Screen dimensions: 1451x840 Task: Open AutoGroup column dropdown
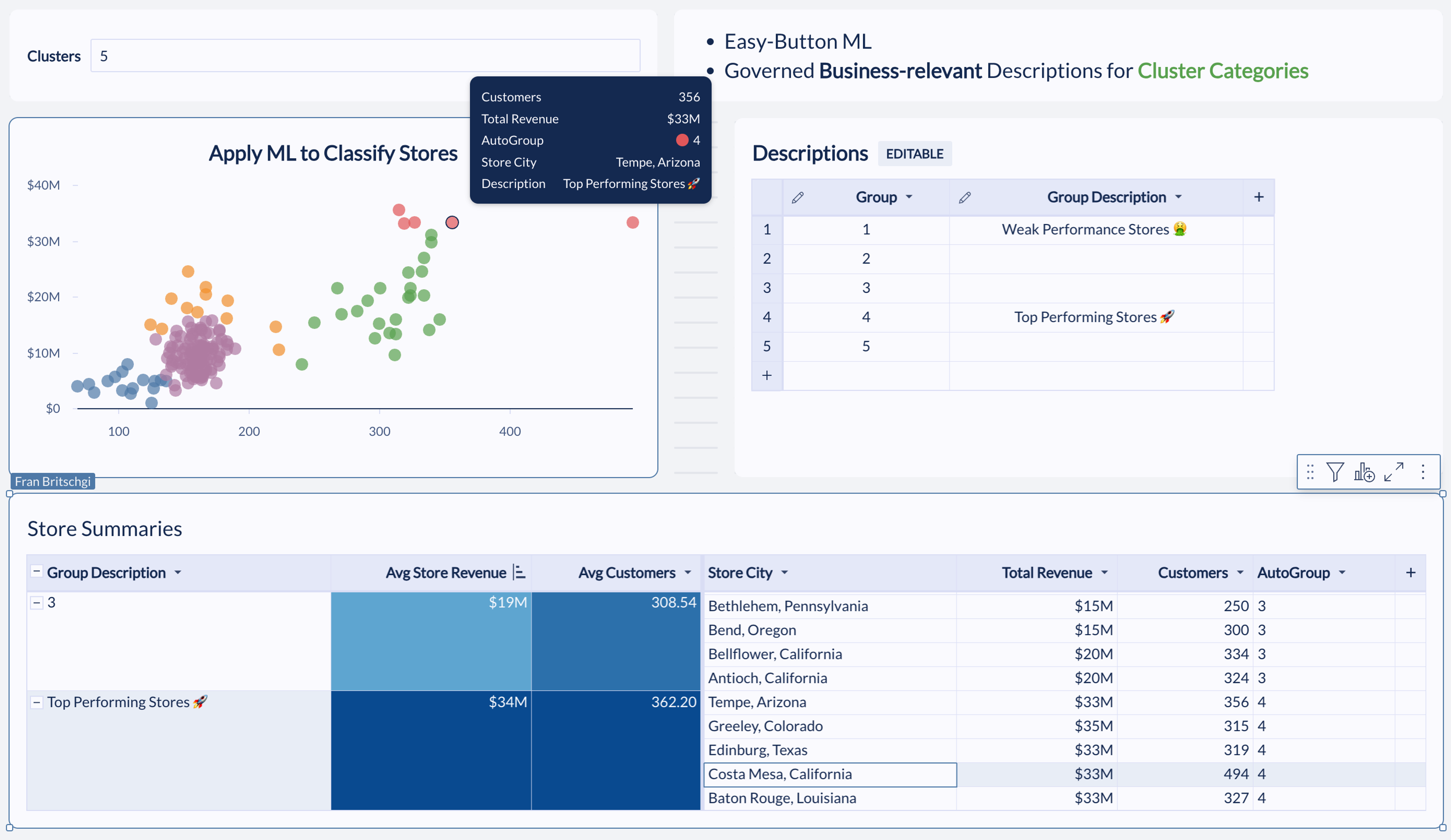tap(1342, 573)
